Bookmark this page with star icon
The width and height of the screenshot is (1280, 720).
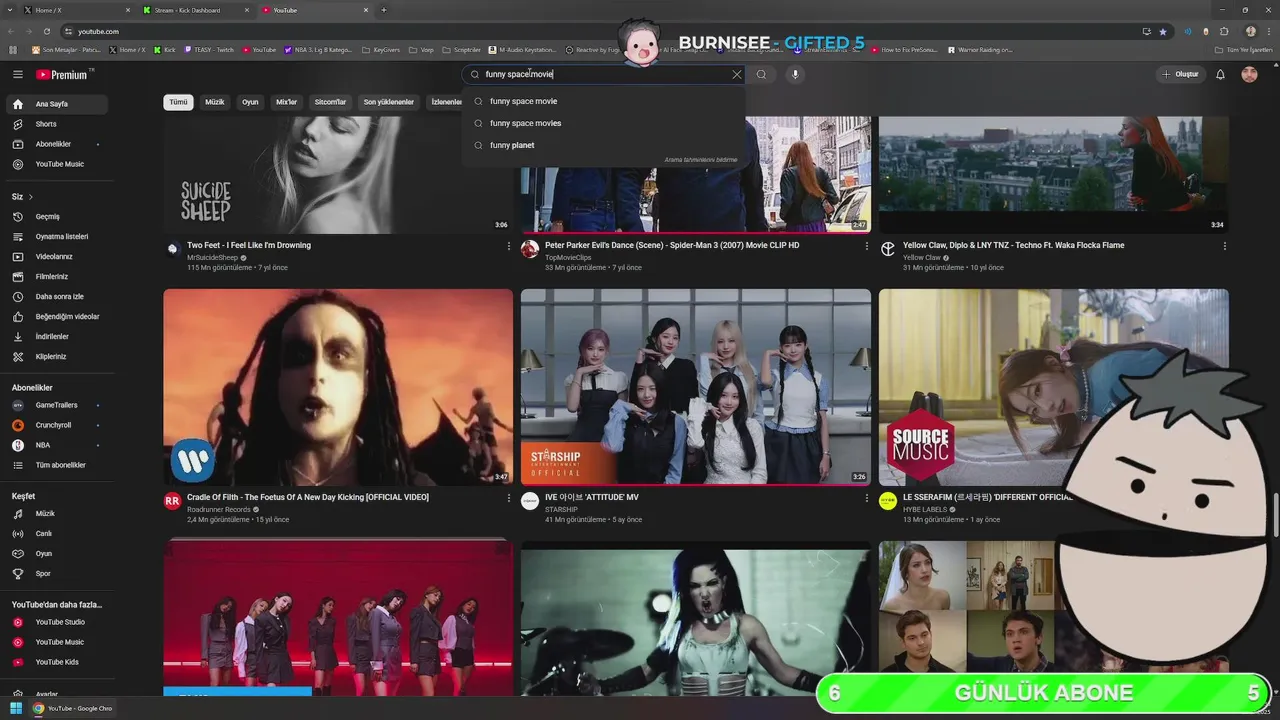pyautogui.click(x=1163, y=31)
